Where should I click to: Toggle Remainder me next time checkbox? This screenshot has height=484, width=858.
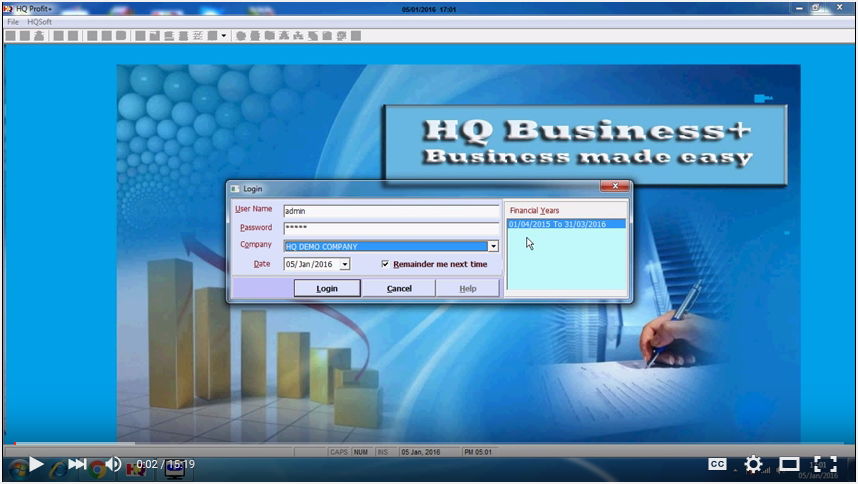[x=385, y=264]
